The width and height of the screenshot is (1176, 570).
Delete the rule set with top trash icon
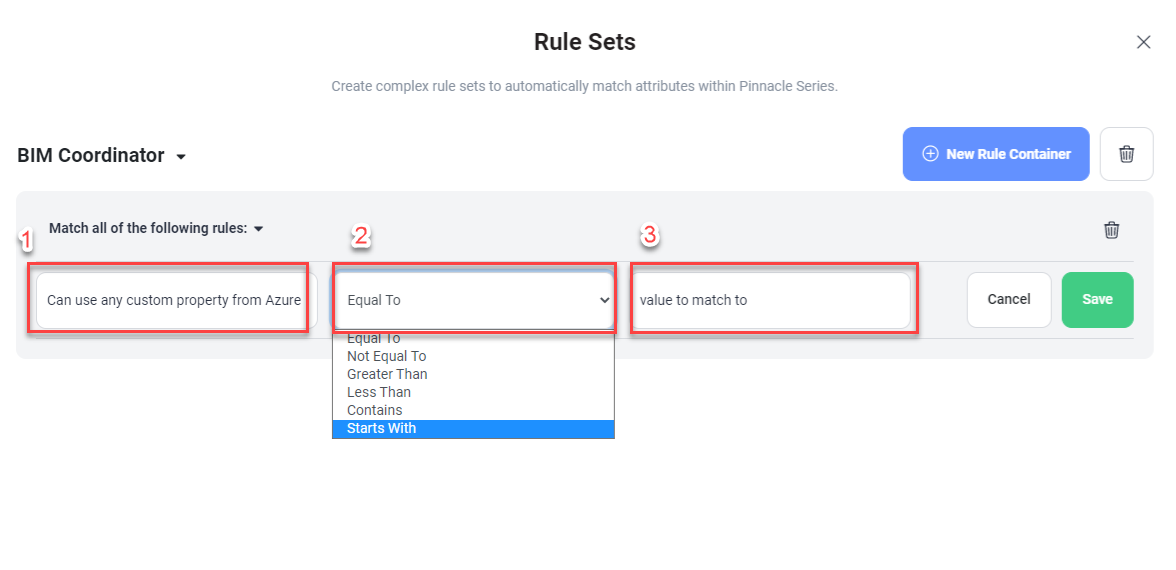pyautogui.click(x=1126, y=154)
